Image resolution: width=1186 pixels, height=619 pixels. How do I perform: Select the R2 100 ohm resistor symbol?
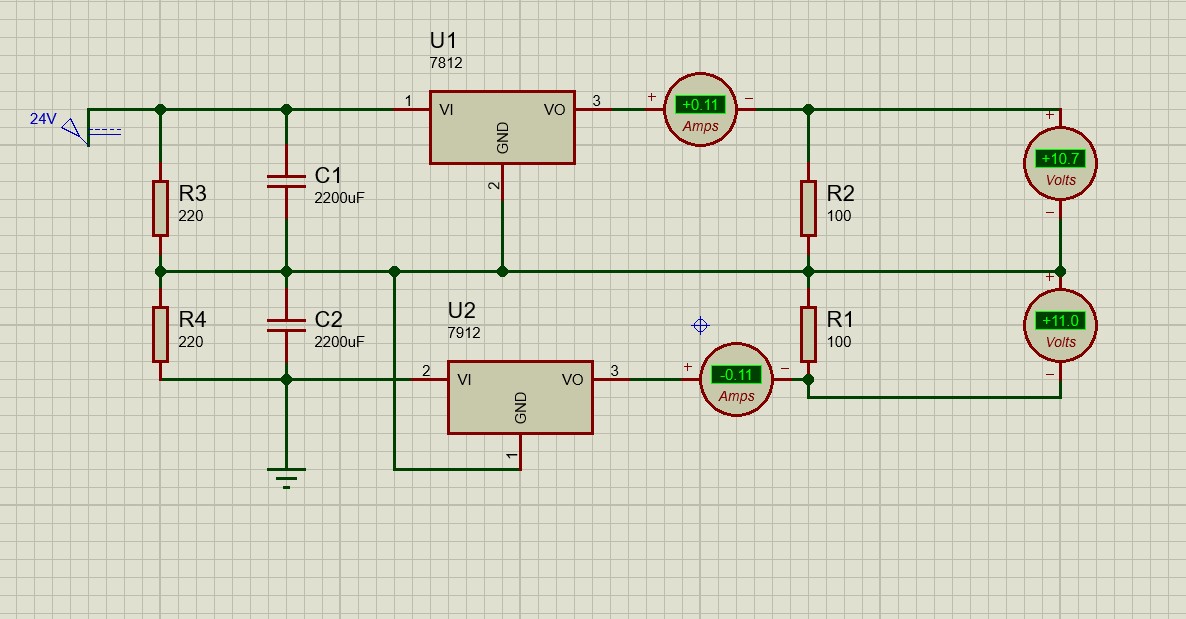point(808,208)
